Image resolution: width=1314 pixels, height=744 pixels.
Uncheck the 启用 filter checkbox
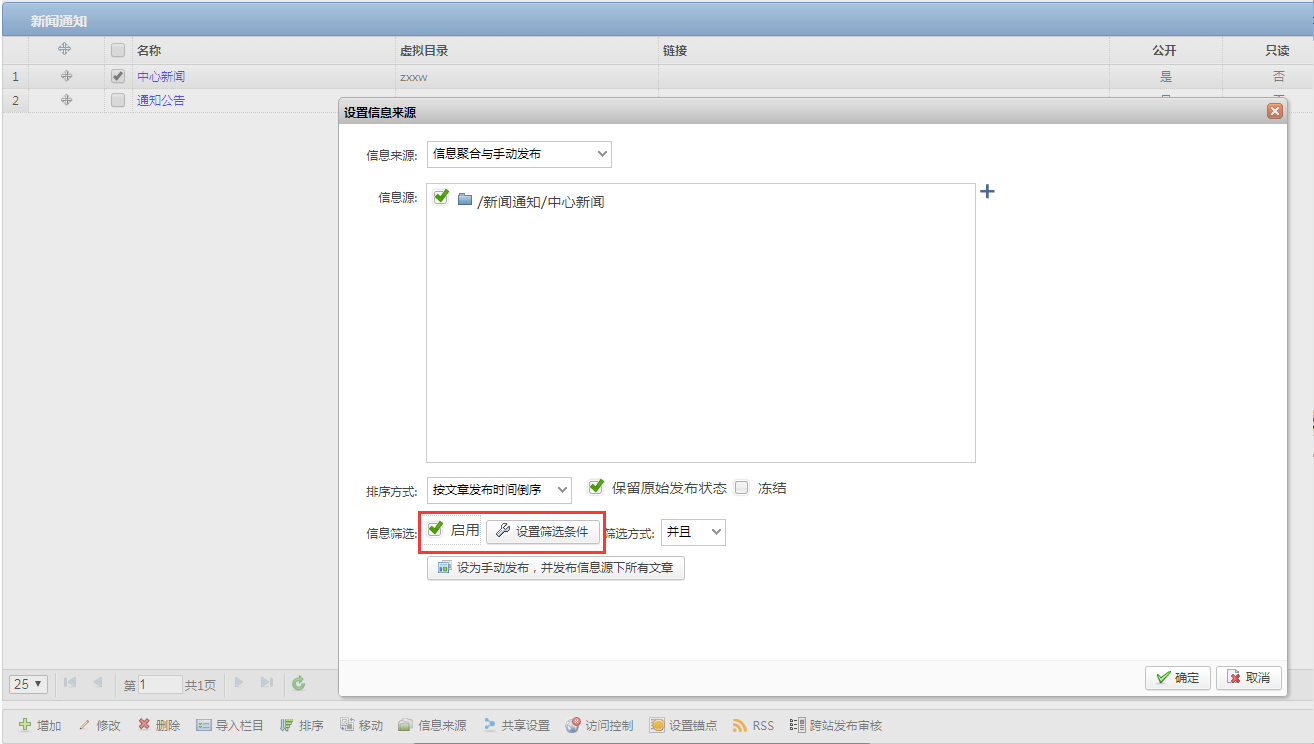pos(435,529)
